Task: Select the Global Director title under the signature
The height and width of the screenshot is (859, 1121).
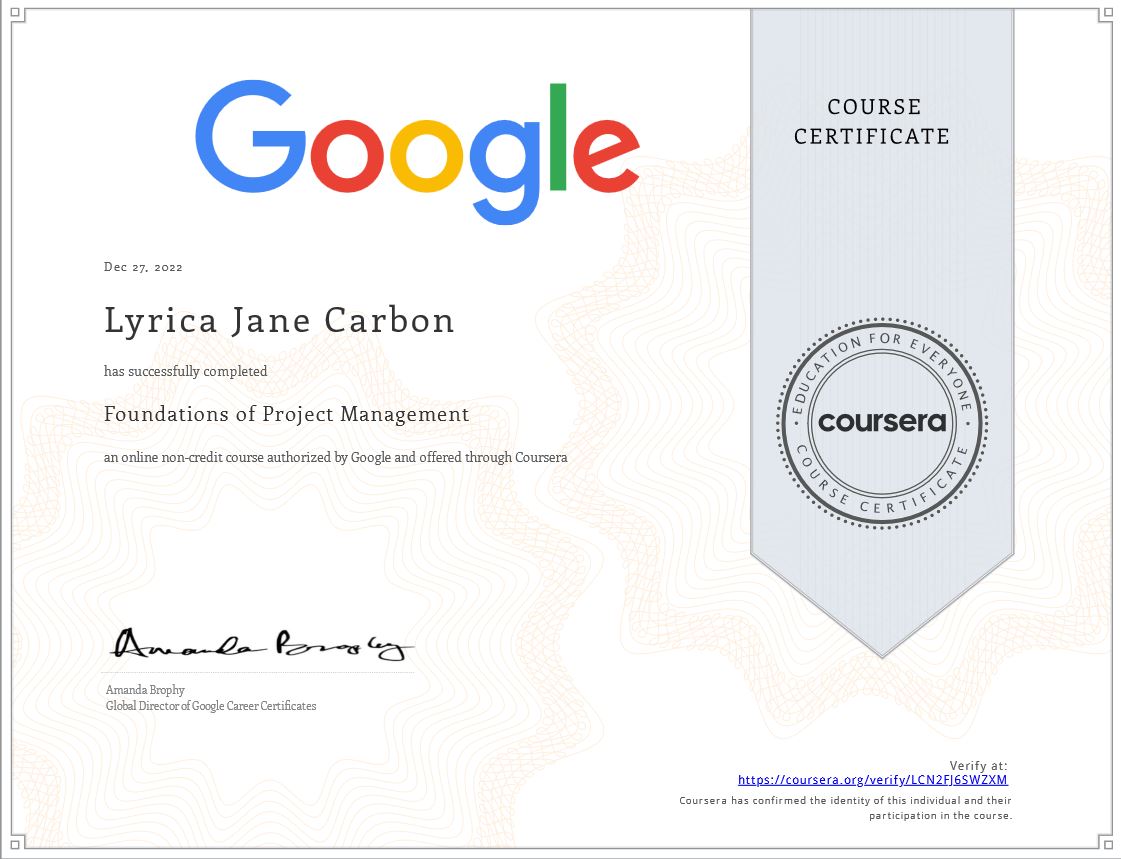Action: (x=210, y=706)
